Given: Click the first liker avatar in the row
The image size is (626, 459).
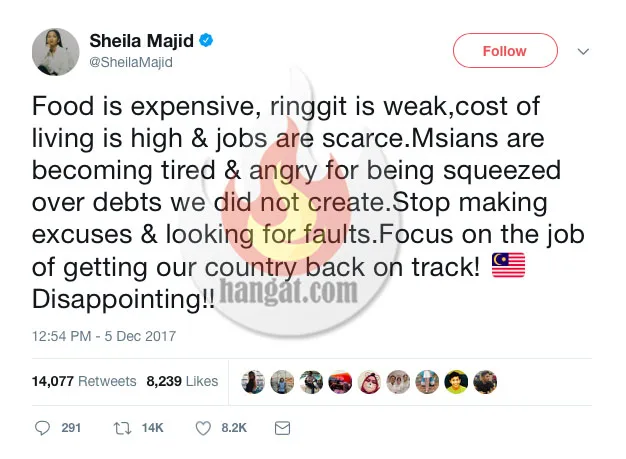Looking at the screenshot, I should [255, 381].
